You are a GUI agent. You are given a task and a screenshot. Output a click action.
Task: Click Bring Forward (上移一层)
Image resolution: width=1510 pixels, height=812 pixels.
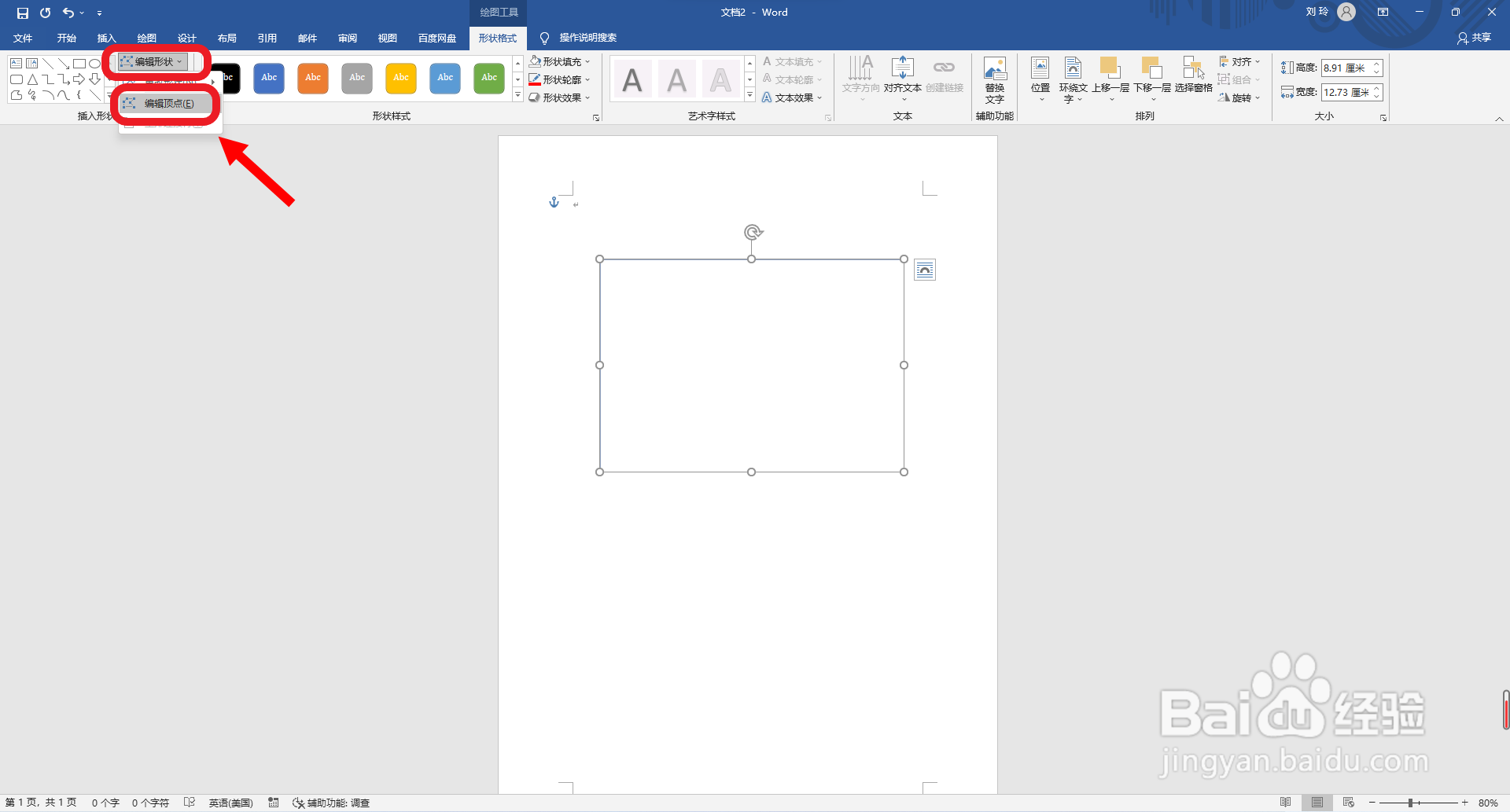(1110, 79)
